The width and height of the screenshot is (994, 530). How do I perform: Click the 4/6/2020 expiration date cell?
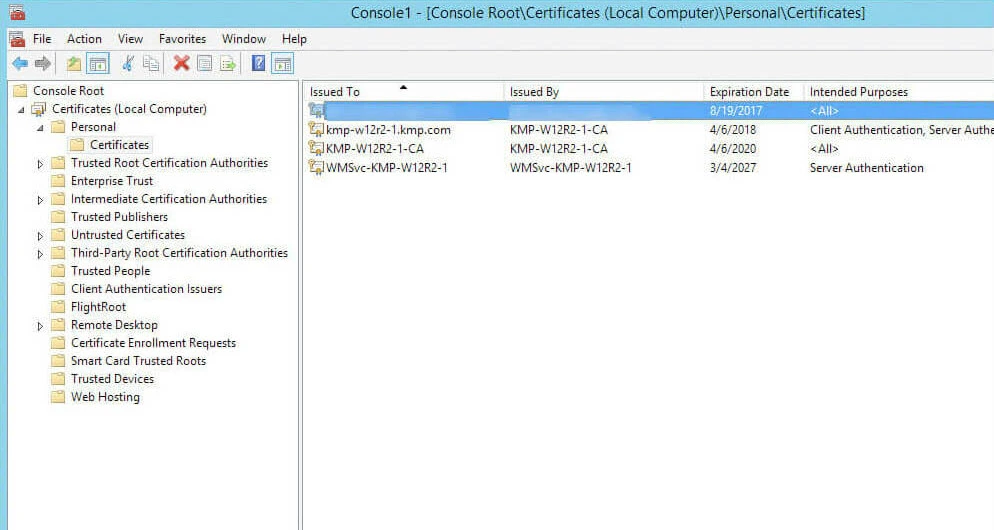[x=733, y=149]
